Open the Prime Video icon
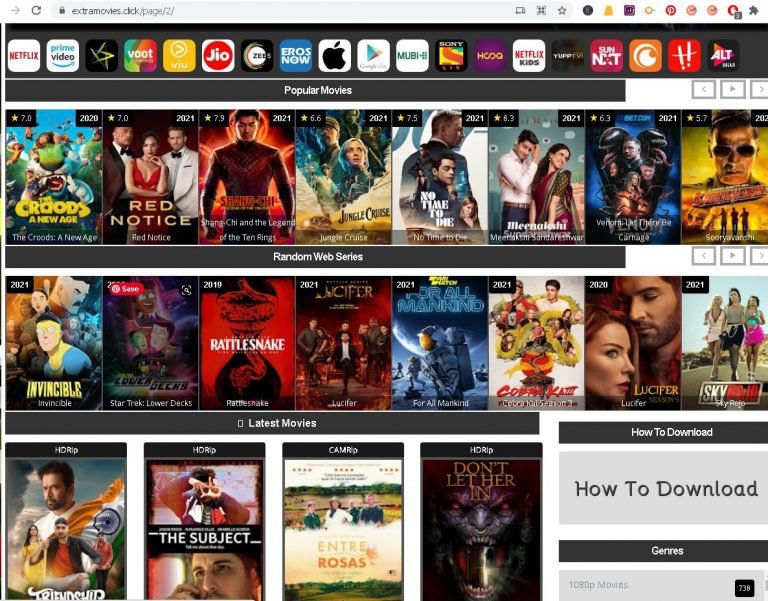Viewport: 768px width, 601px height. pos(63,56)
